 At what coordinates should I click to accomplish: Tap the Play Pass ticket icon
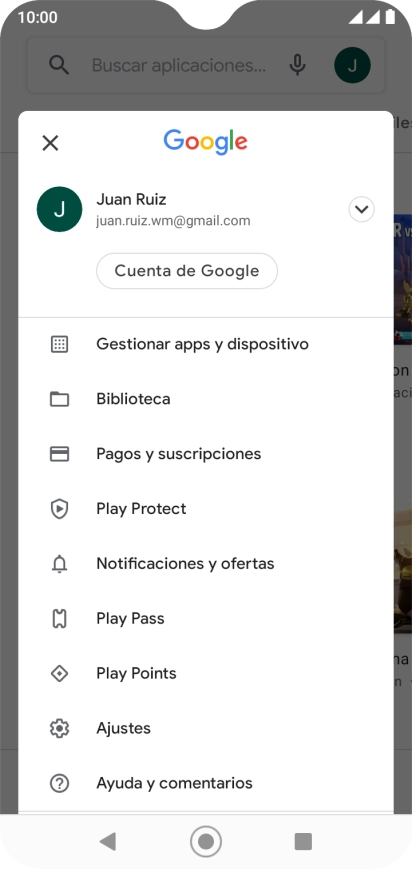tap(59, 618)
